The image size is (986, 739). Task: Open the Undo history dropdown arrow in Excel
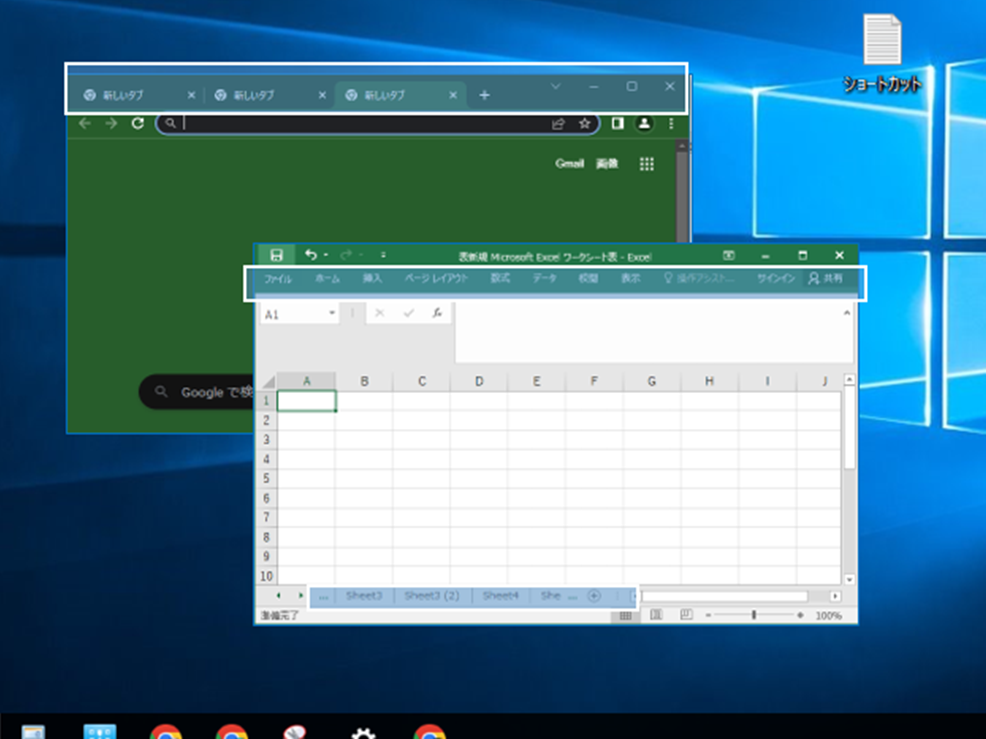click(326, 255)
